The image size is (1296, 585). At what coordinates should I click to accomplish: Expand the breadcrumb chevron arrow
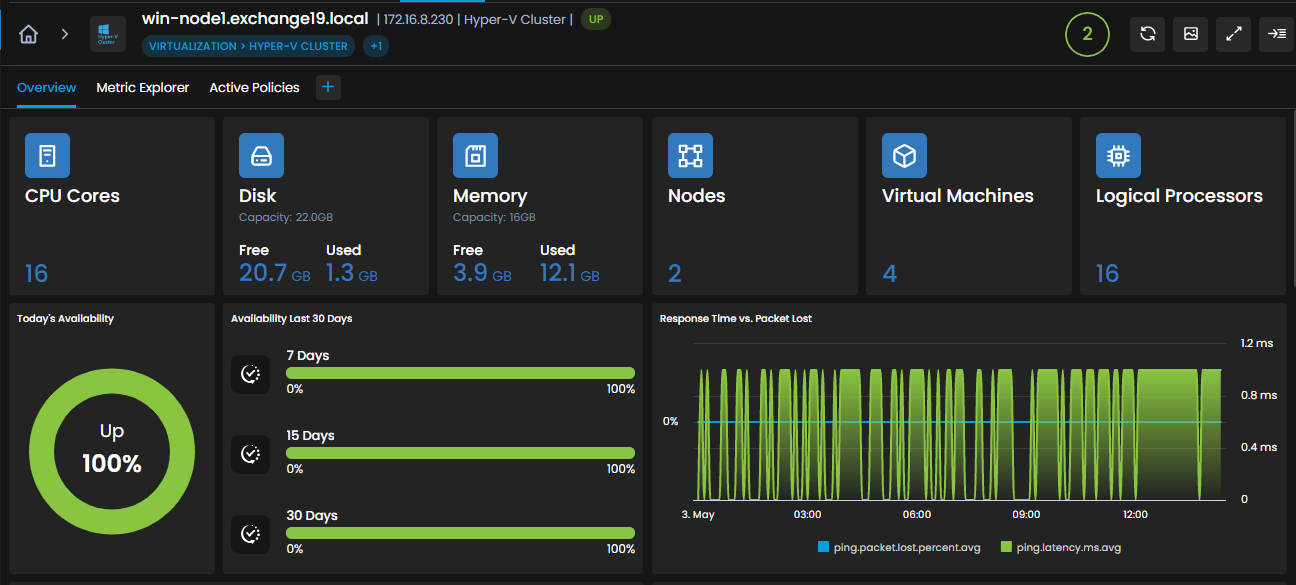click(65, 34)
